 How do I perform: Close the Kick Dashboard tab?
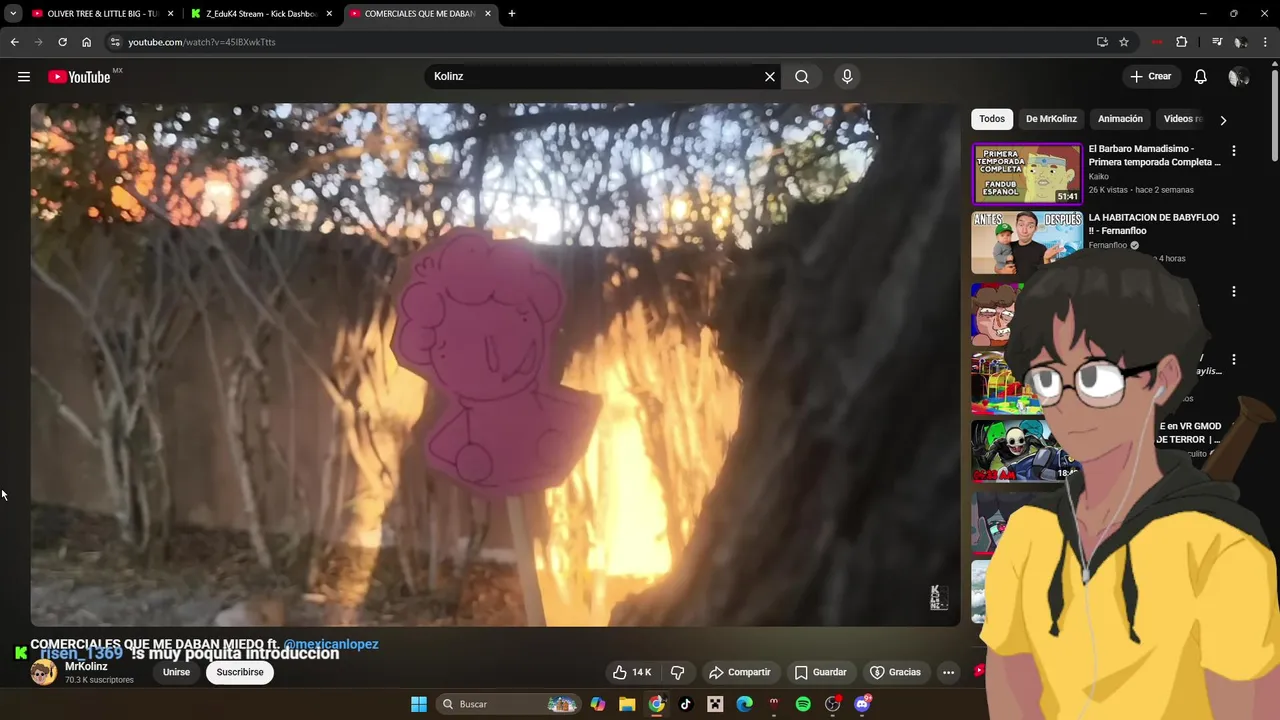(x=329, y=14)
